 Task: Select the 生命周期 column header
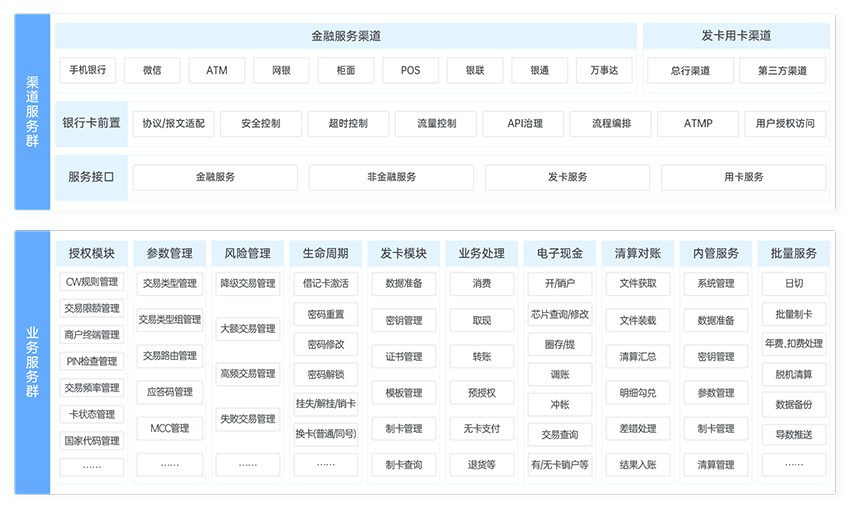(x=326, y=253)
